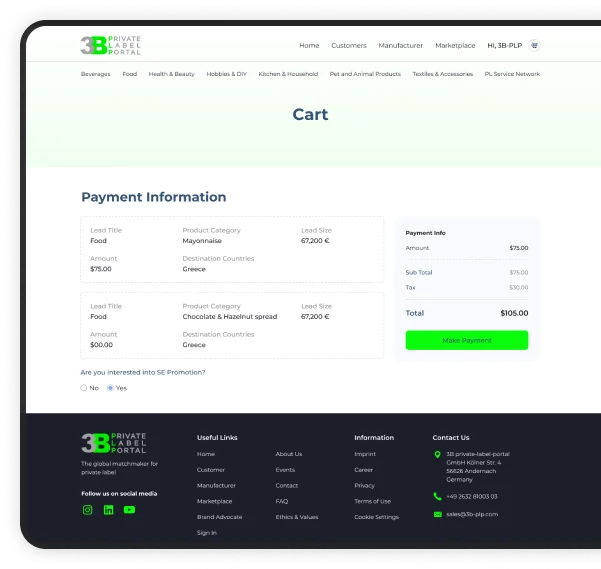The image size is (601, 569).
Task: Open the Manufacturer top navigation item
Action: (x=400, y=45)
